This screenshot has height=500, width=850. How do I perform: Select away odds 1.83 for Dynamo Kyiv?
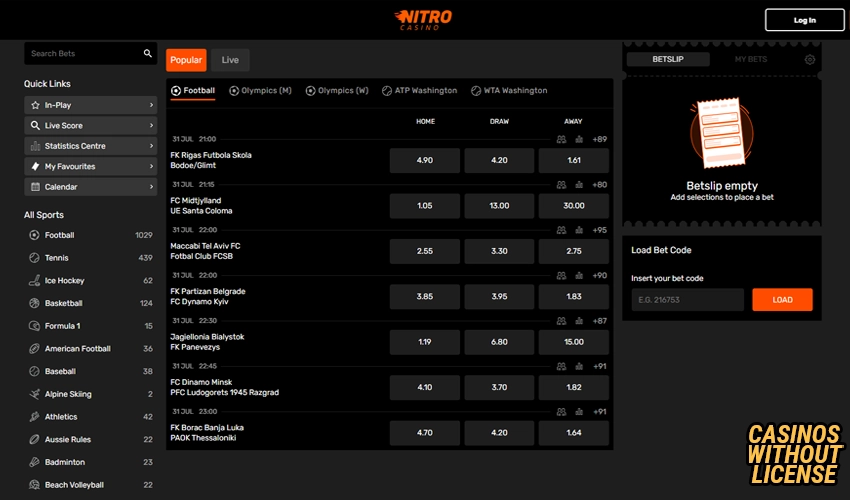click(x=574, y=297)
